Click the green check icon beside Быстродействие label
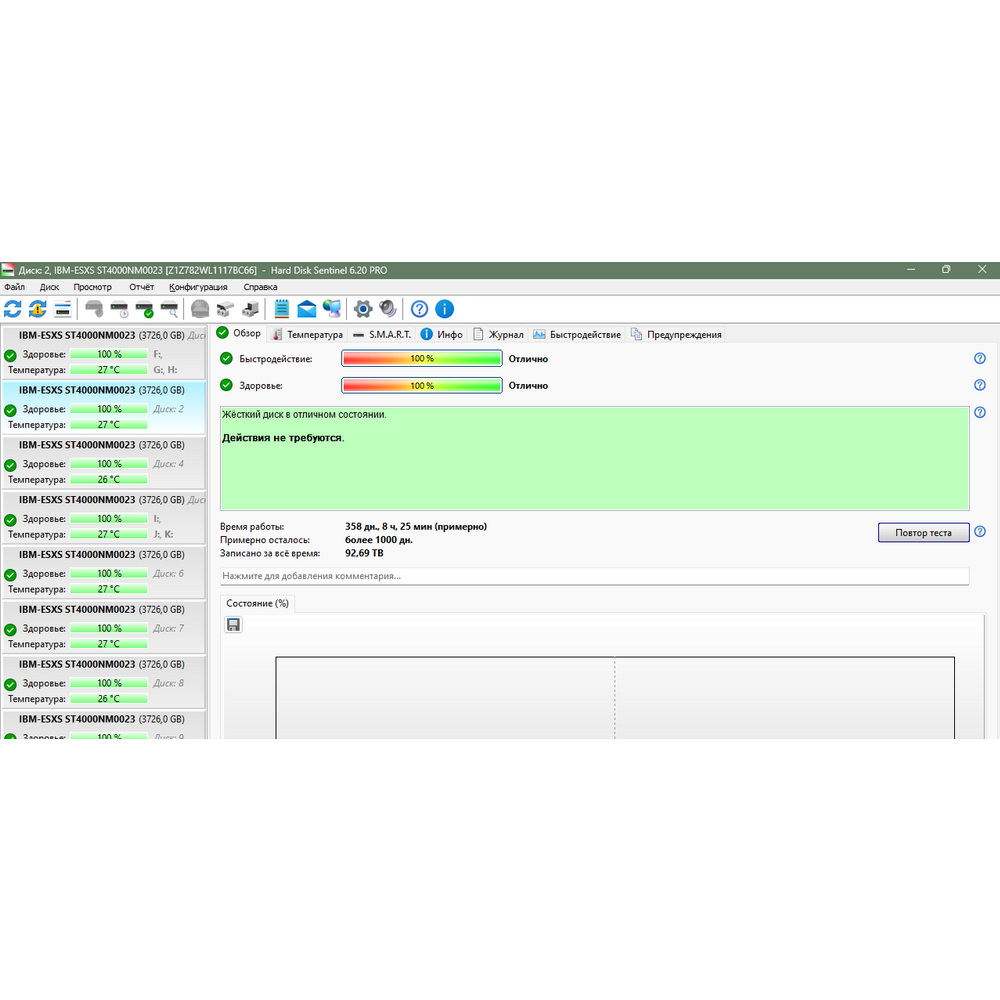Viewport: 1000px width, 1000px height. coord(226,358)
